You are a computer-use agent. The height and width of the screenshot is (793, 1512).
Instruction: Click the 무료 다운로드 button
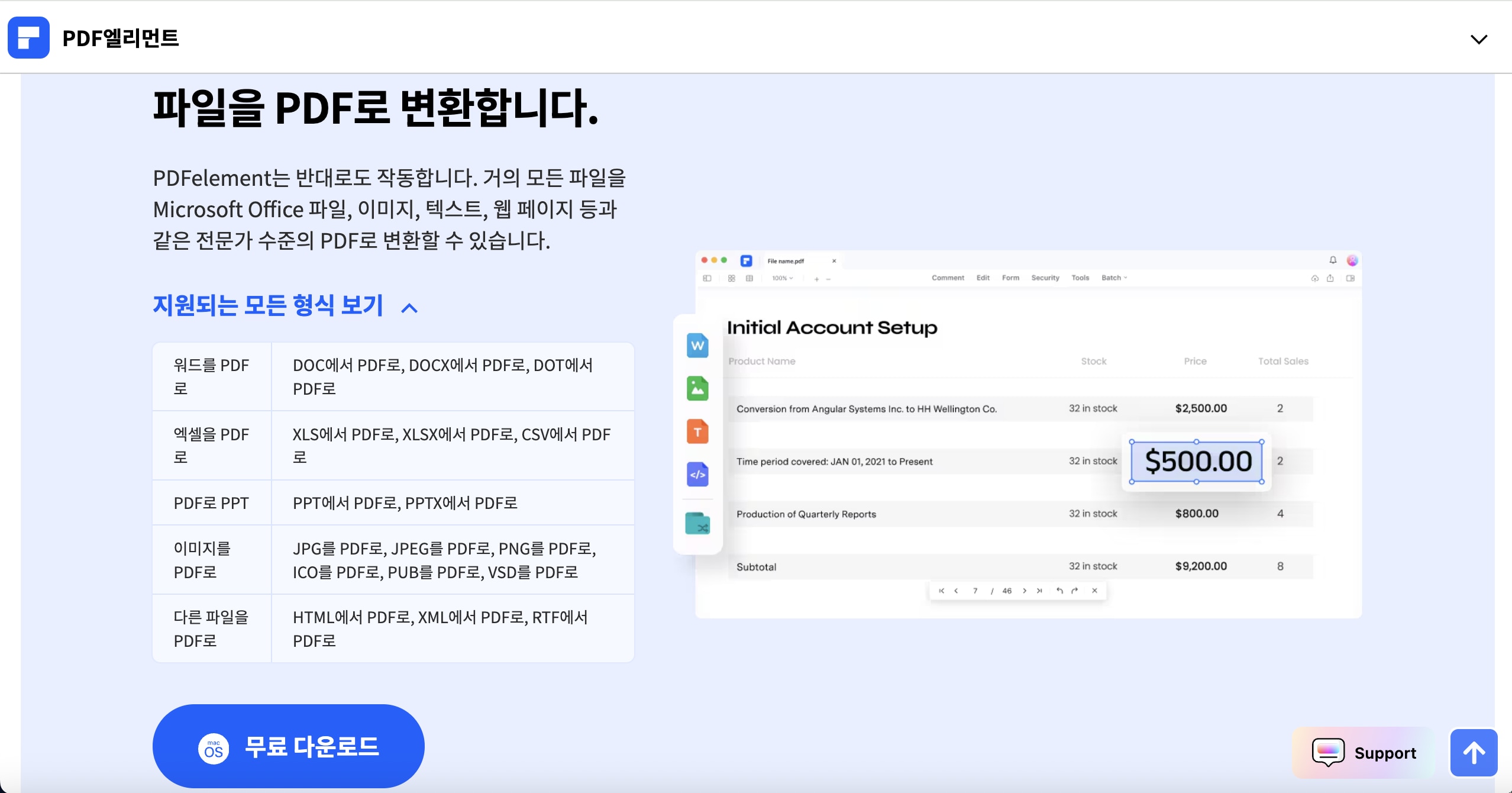(289, 746)
